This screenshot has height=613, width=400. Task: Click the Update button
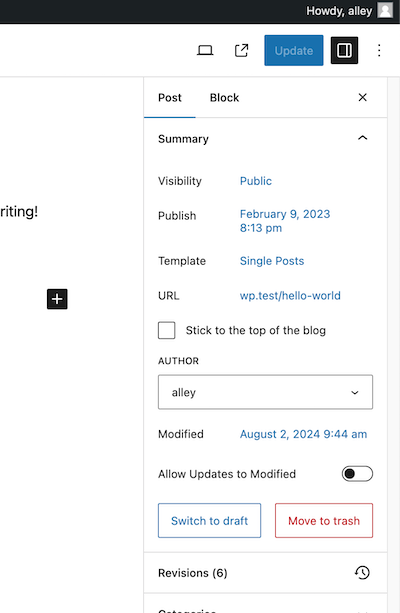pos(294,50)
